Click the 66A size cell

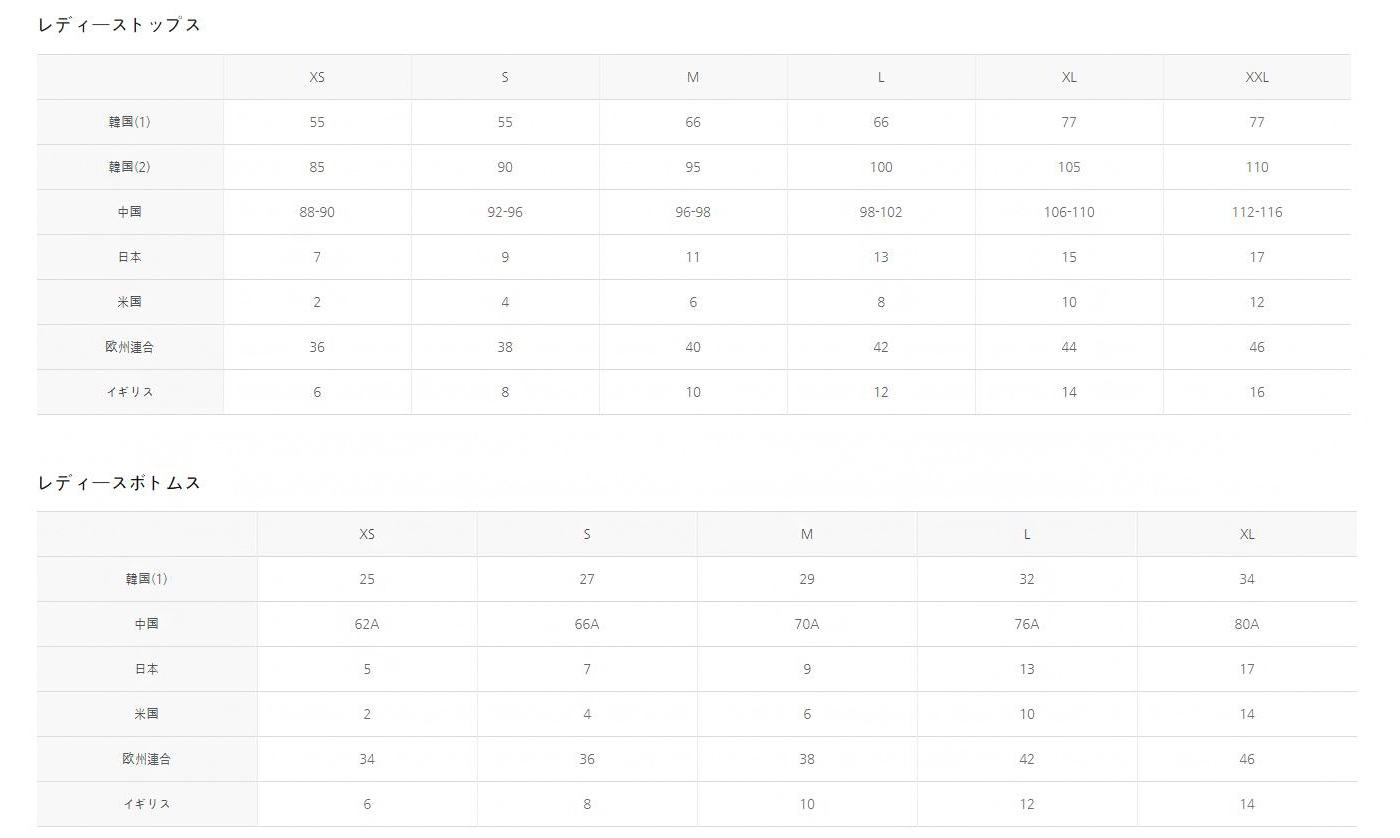point(587,624)
